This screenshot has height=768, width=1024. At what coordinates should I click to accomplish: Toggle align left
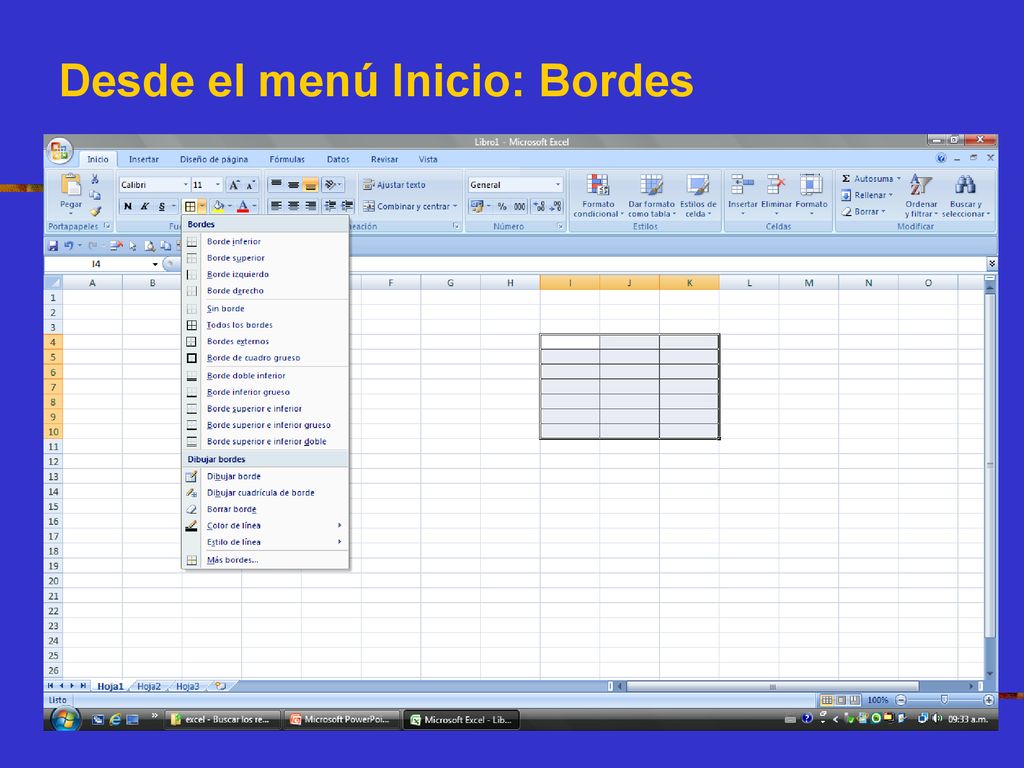(x=276, y=206)
